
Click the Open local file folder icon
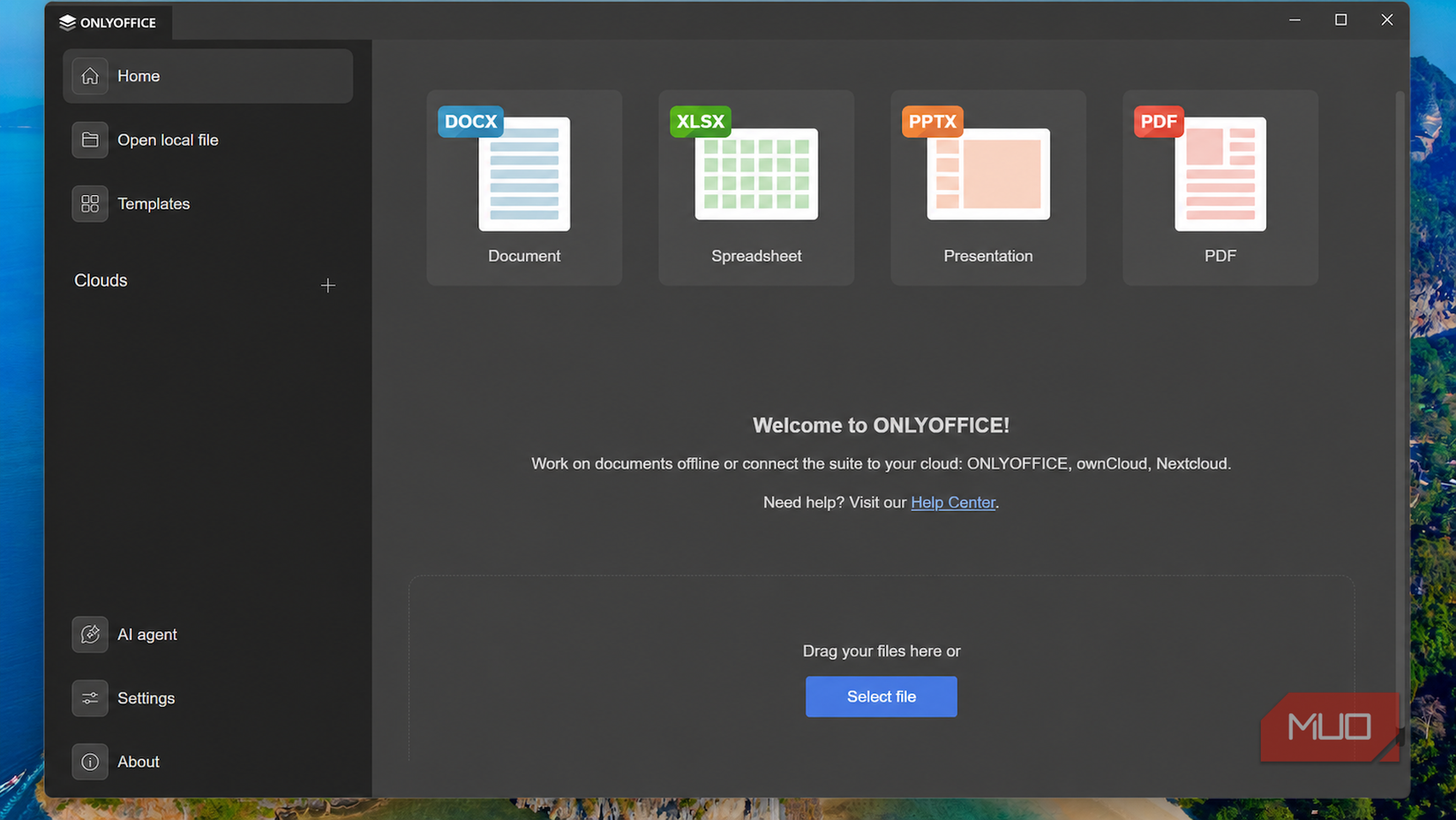[x=90, y=140]
